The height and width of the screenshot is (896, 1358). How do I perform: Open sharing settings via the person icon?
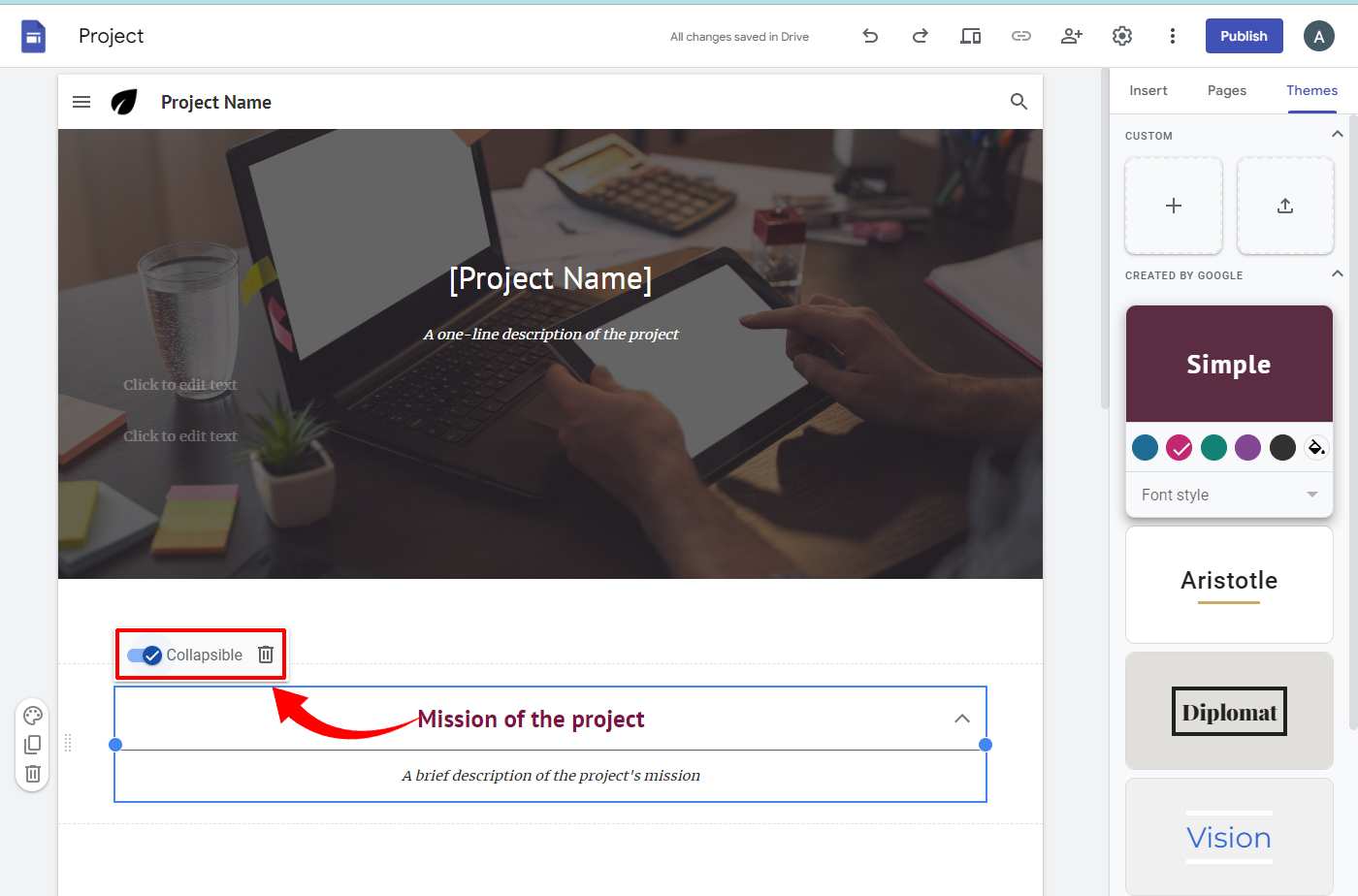pos(1071,36)
